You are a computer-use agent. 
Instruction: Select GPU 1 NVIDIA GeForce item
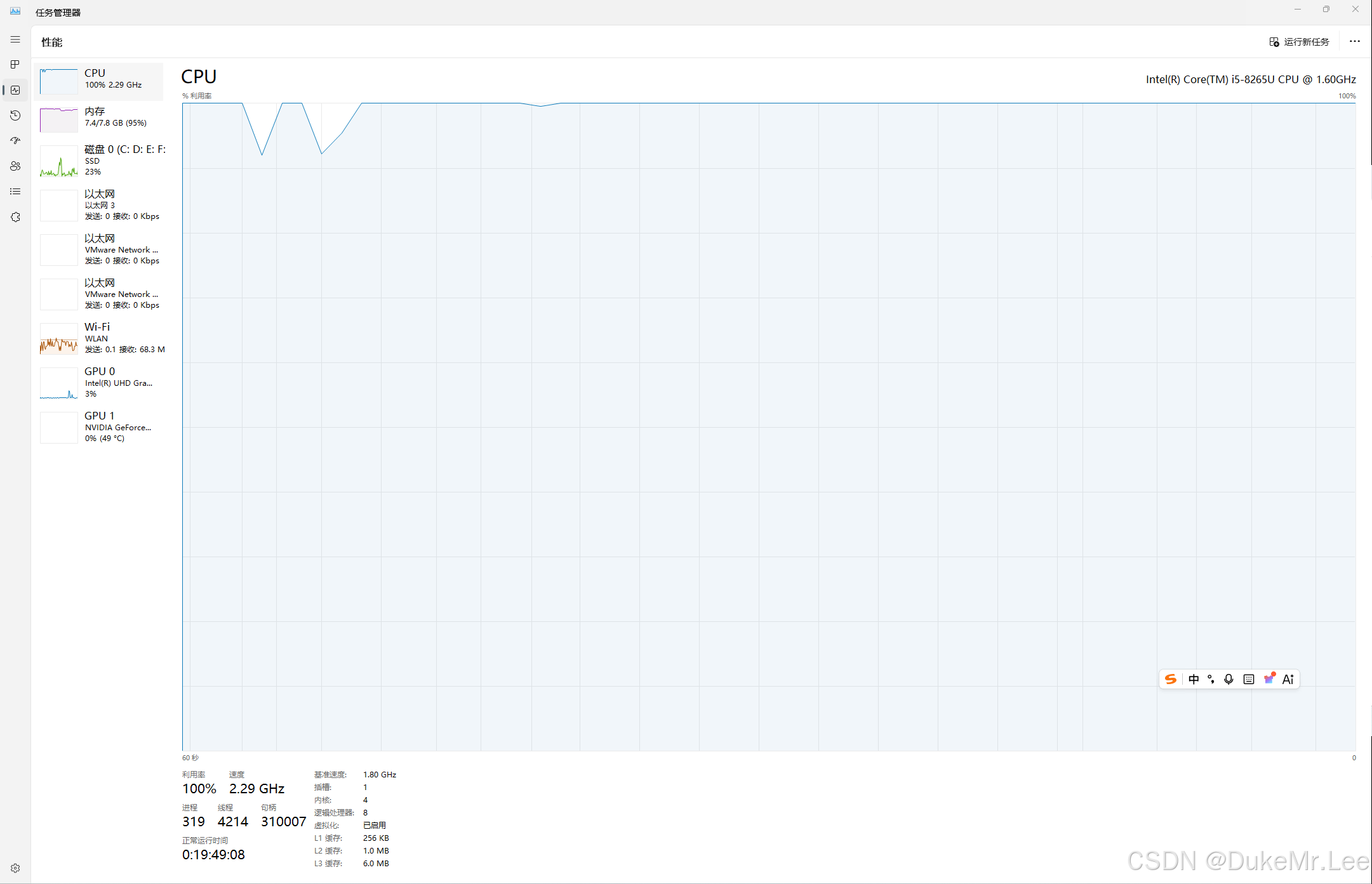pos(100,426)
